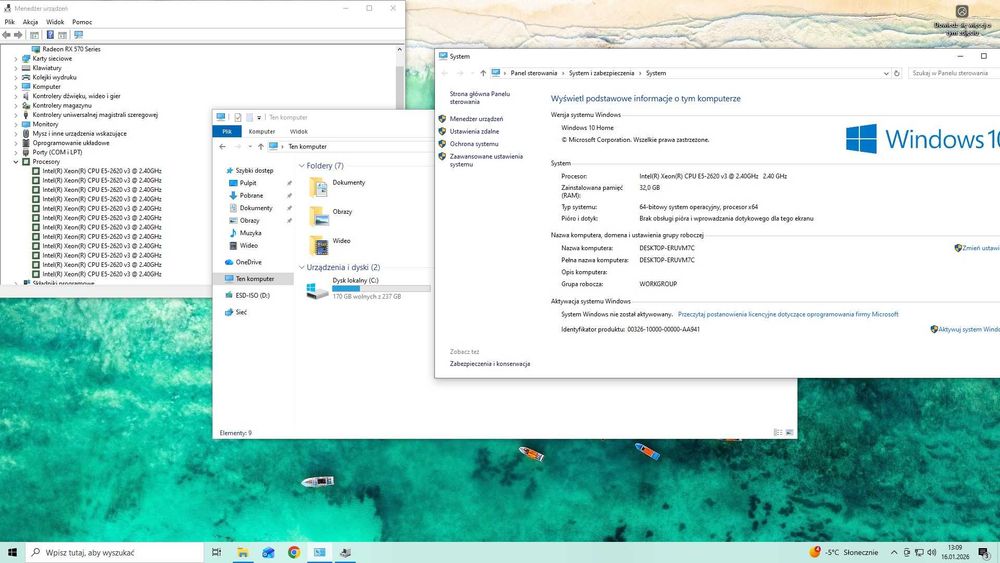
Task: Open Explorer recent locations dropdown arrow
Action: [x=249, y=147]
